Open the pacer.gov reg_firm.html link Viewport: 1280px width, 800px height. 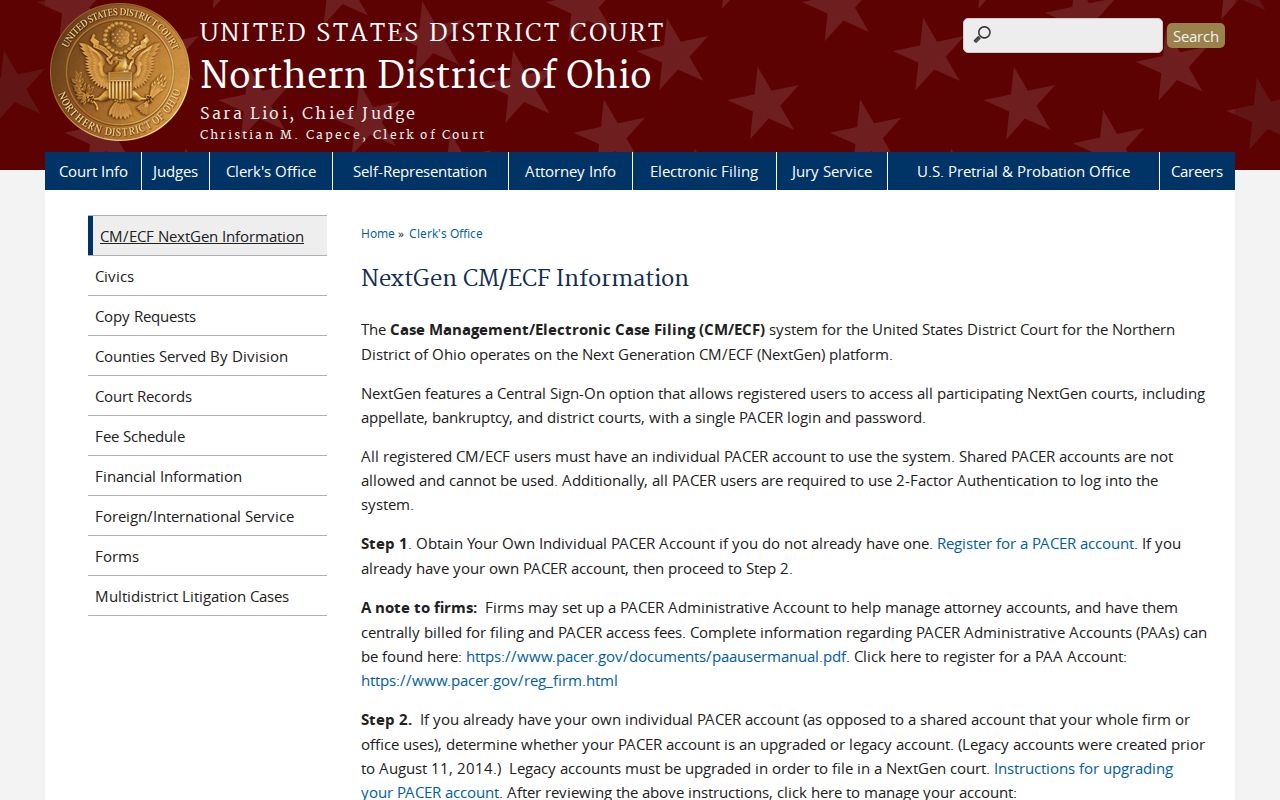pyautogui.click(x=489, y=681)
